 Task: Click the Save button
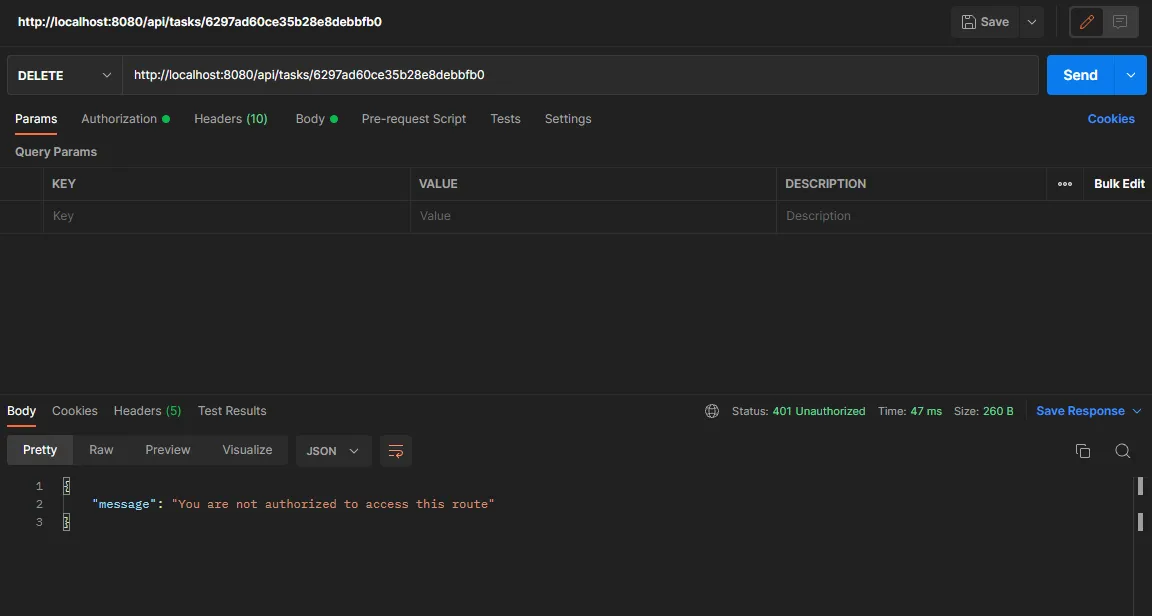985,22
